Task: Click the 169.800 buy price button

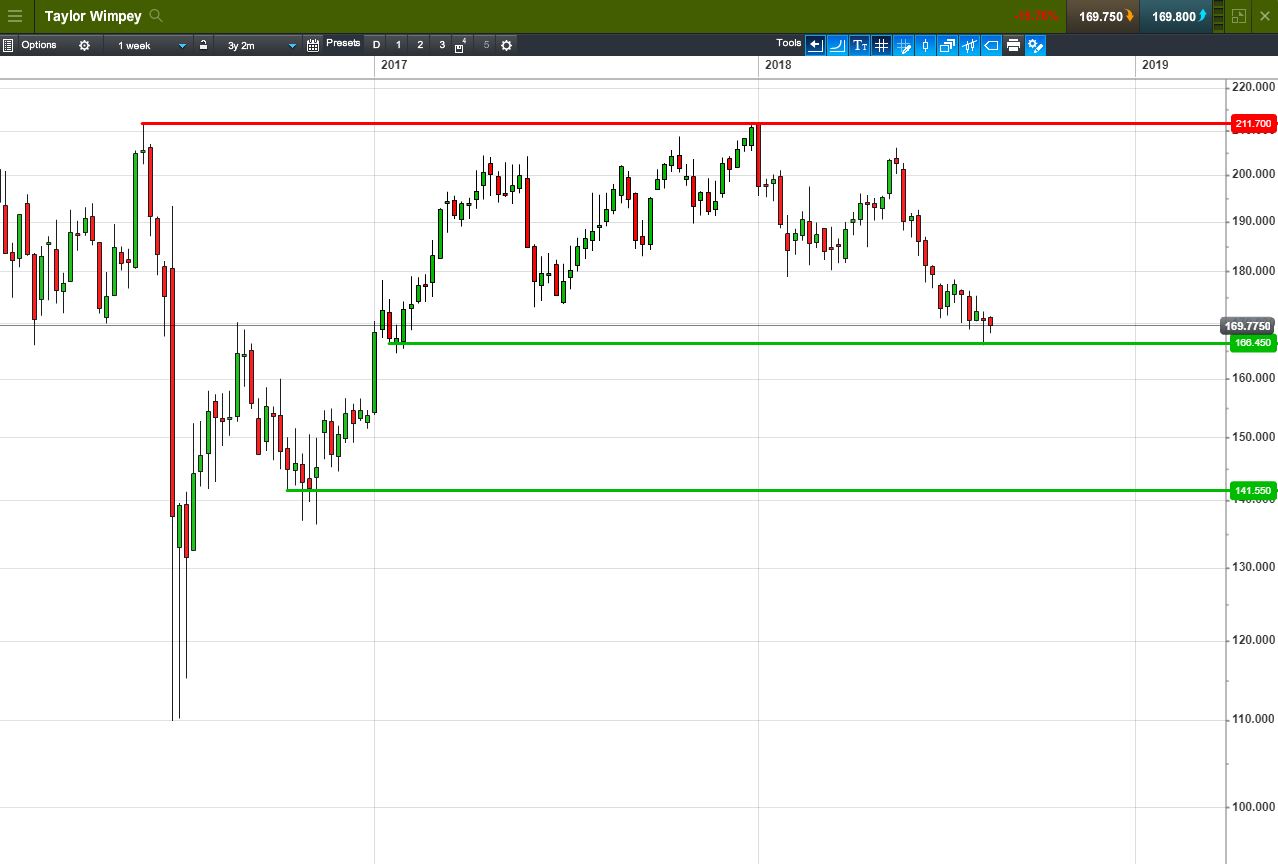Action: click(x=1177, y=16)
